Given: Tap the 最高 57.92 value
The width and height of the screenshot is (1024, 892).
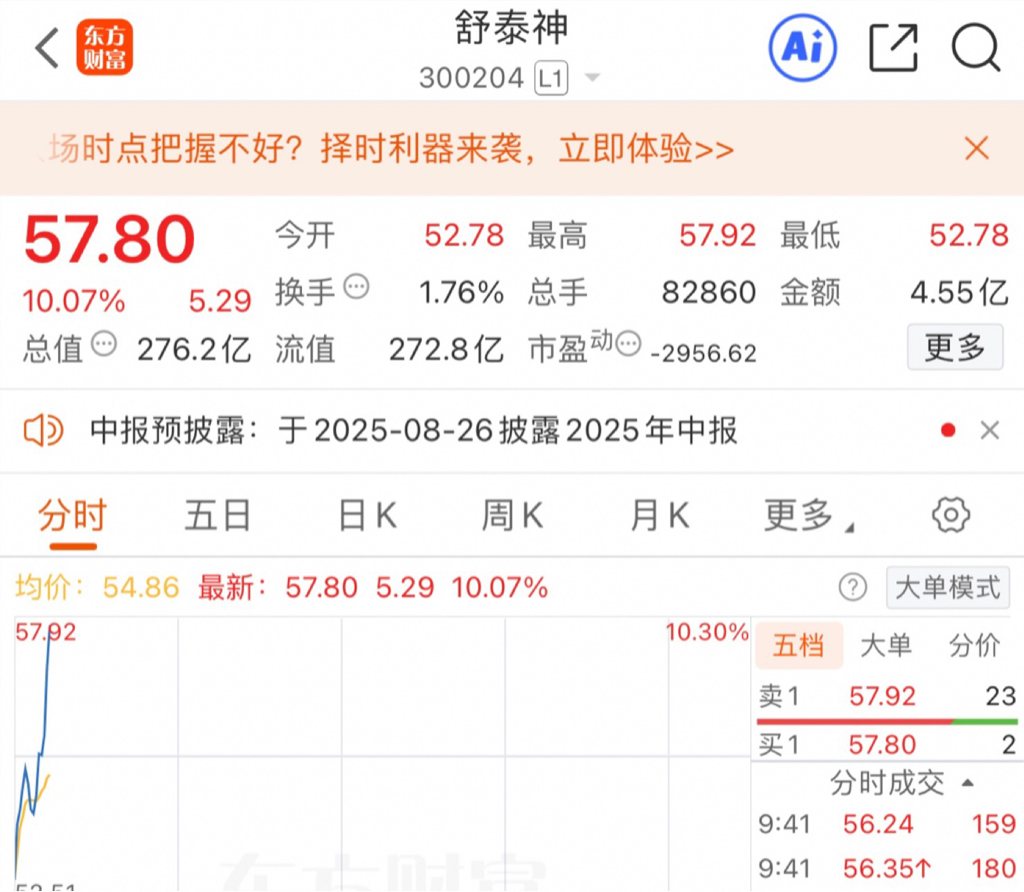Looking at the screenshot, I should click(718, 235).
